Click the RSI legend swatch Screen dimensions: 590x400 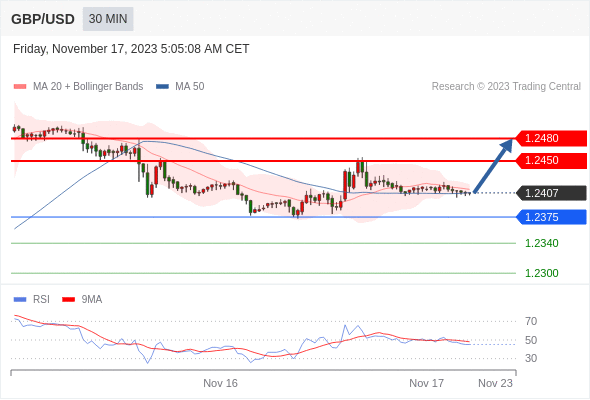coord(20,300)
